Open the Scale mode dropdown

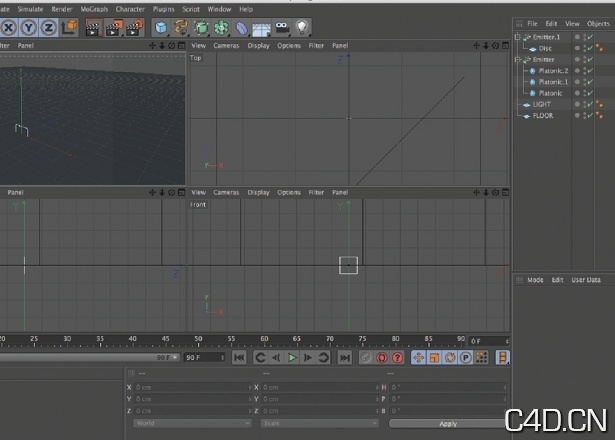pyautogui.click(x=320, y=423)
